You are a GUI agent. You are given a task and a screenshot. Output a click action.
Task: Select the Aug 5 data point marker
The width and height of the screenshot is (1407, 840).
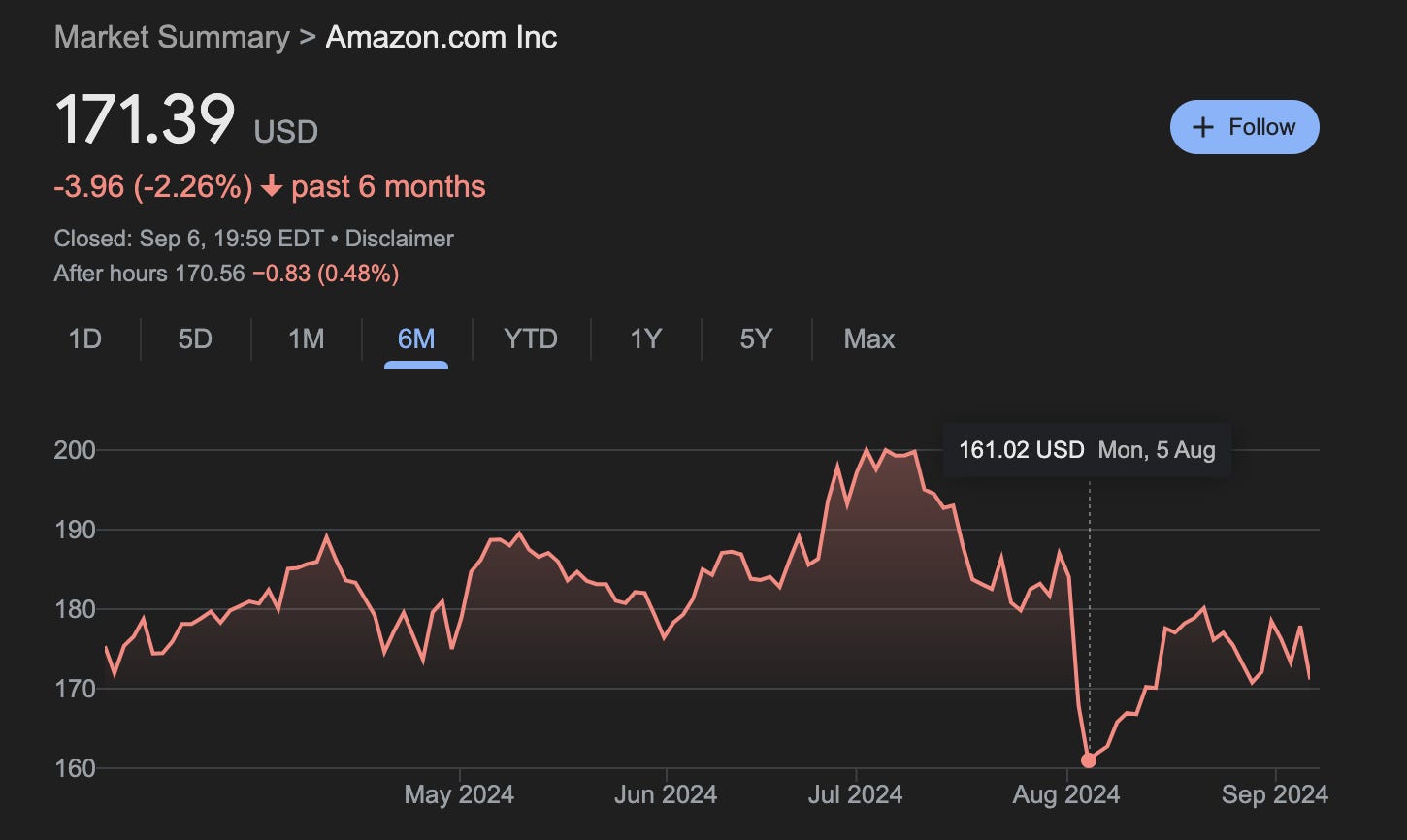click(x=1089, y=760)
